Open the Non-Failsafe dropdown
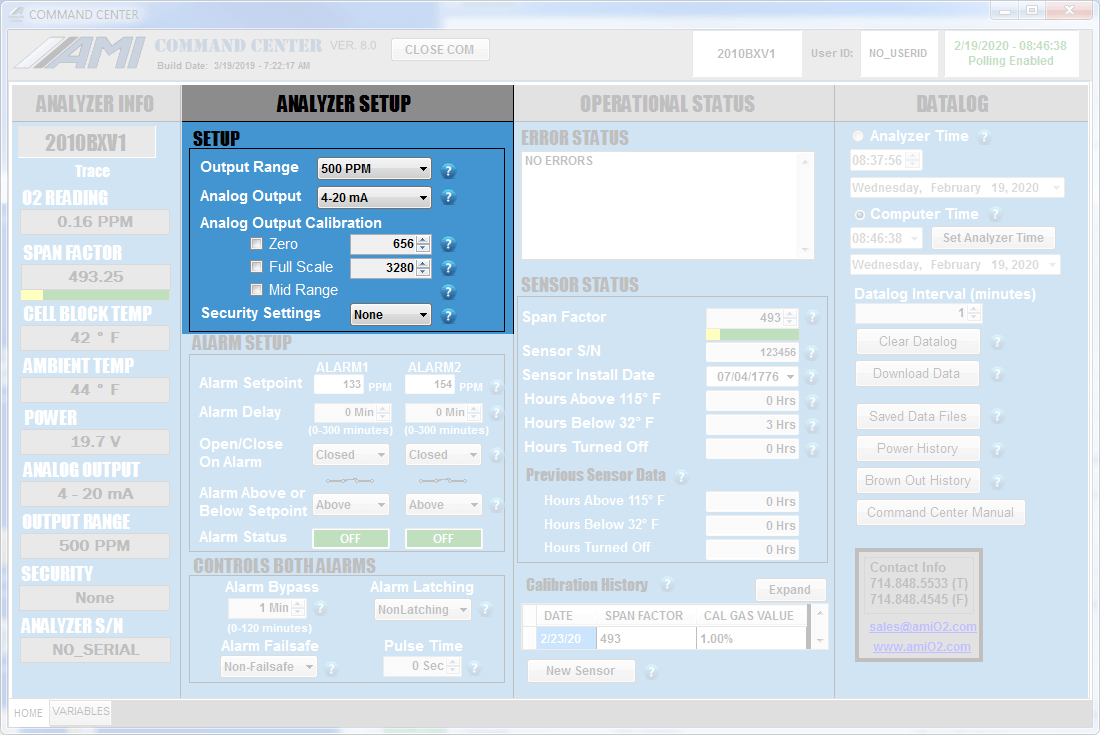 coord(269,666)
